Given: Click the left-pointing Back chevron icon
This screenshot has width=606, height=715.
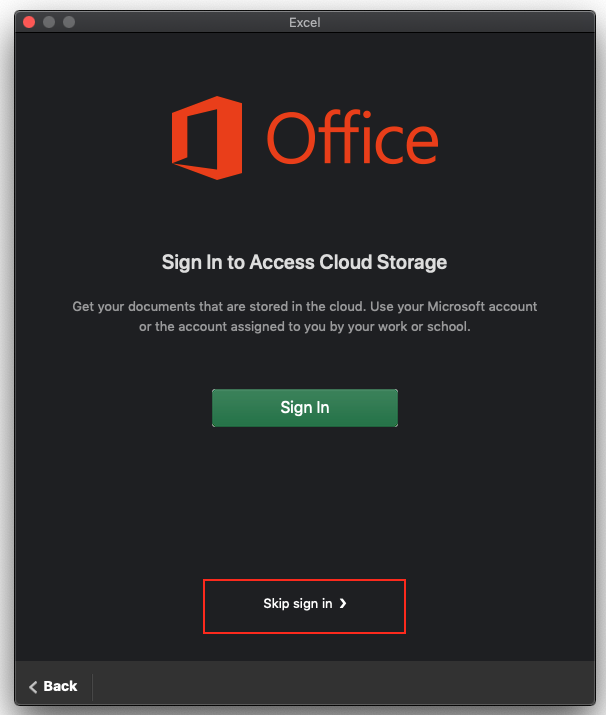Looking at the screenshot, I should 33,687.
